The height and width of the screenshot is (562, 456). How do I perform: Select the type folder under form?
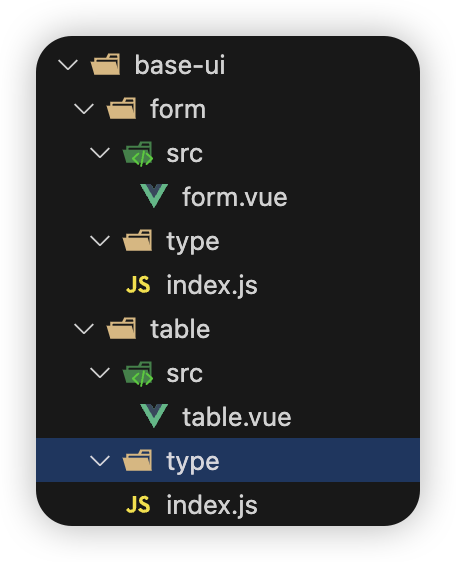tap(193, 242)
